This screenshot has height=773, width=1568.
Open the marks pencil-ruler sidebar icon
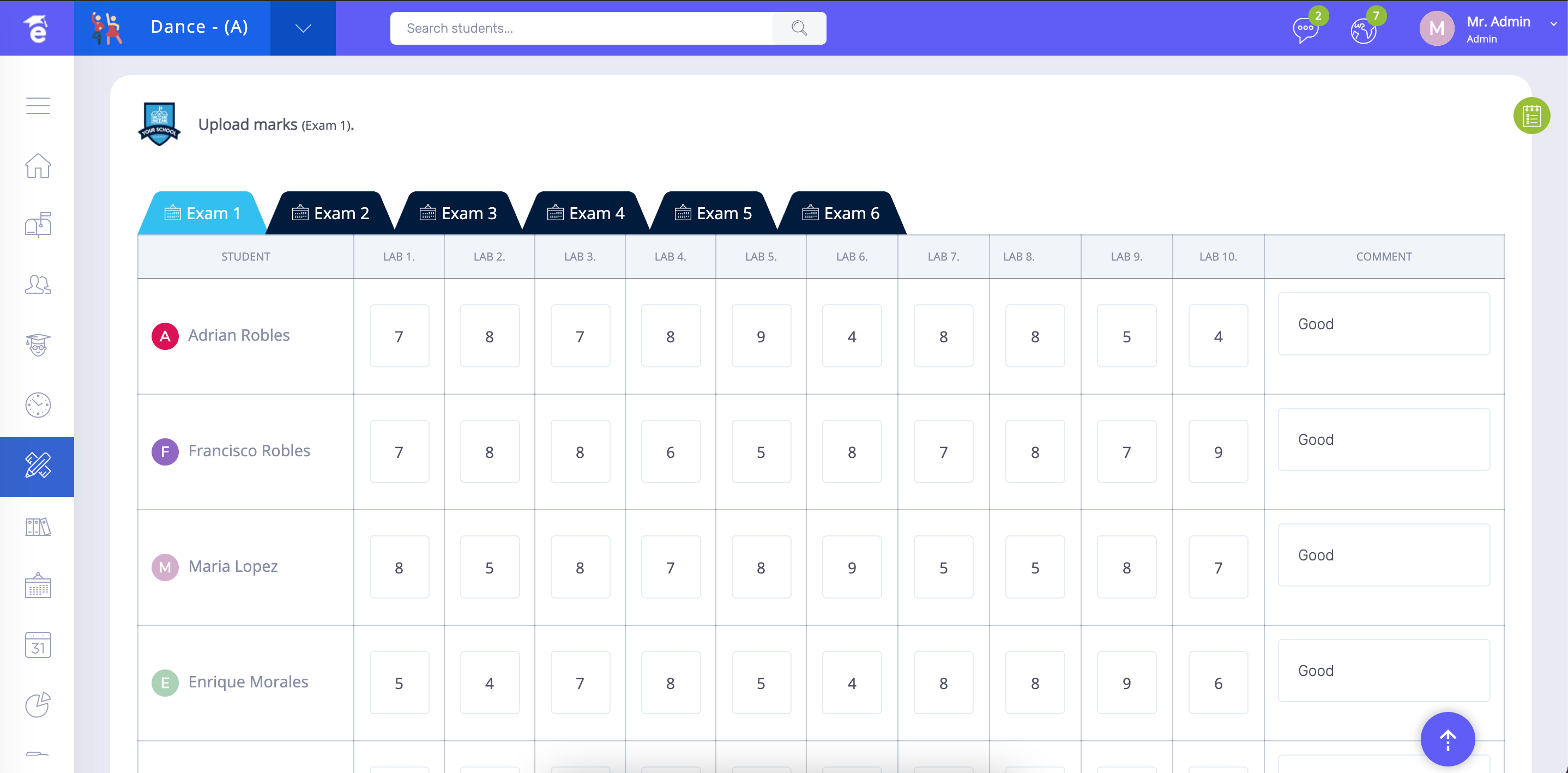pos(38,466)
